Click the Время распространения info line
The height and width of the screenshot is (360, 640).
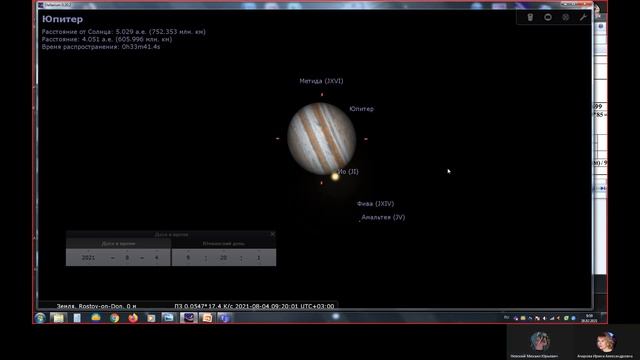coord(101,47)
